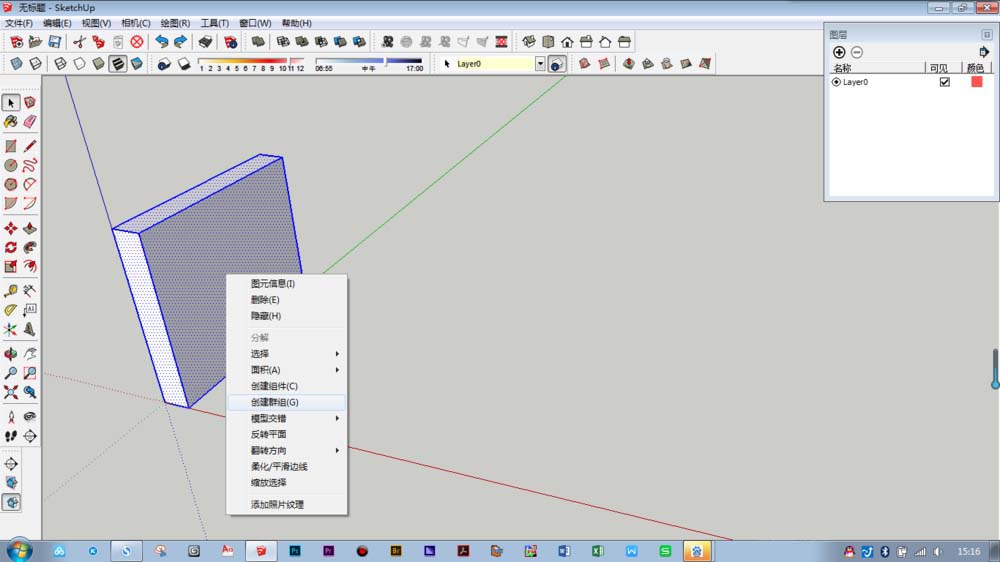Image resolution: width=1000 pixels, height=562 pixels.
Task: Select the Rectangle drawing tool
Action: click(11, 146)
